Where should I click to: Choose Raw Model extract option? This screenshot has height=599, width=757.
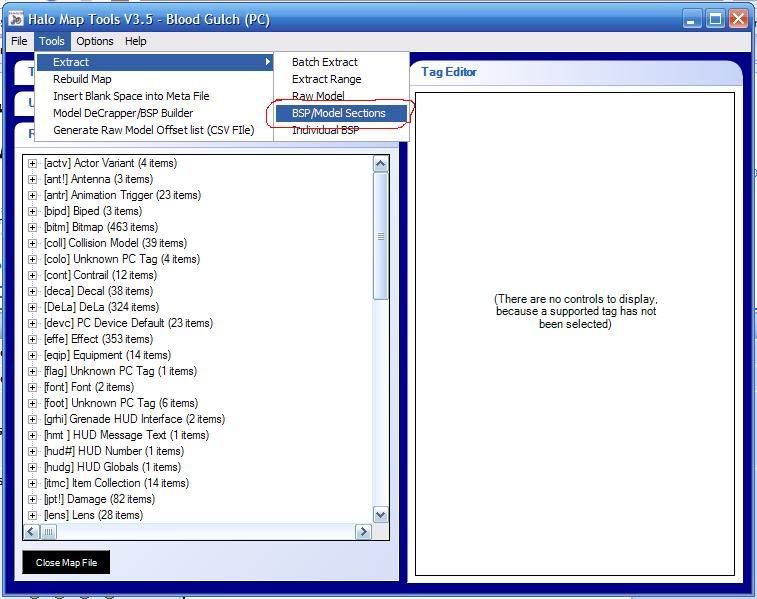tap(341, 96)
